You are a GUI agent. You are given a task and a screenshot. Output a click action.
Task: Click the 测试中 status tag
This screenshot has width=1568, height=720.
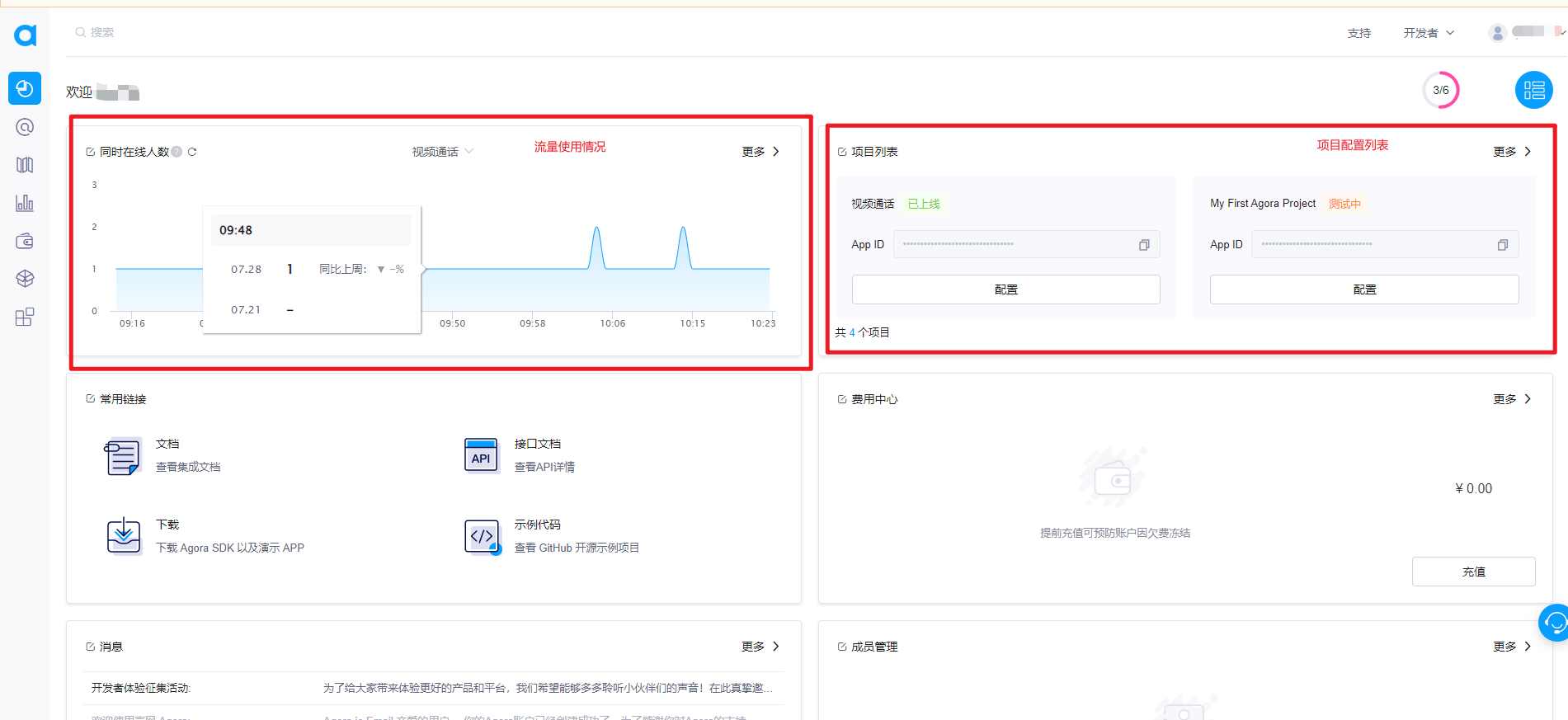1344,204
